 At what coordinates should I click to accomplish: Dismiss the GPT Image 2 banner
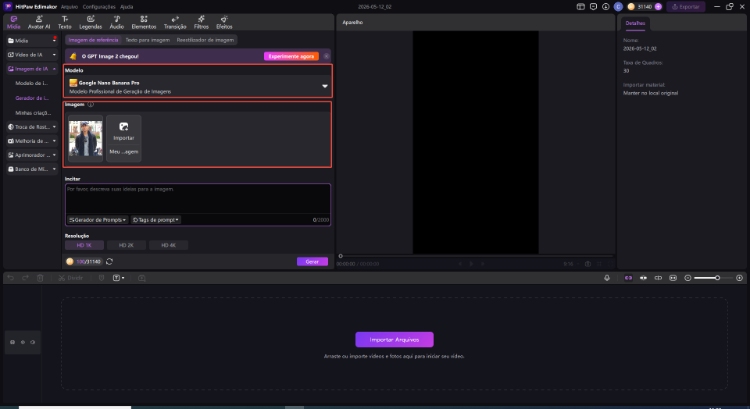click(326, 56)
